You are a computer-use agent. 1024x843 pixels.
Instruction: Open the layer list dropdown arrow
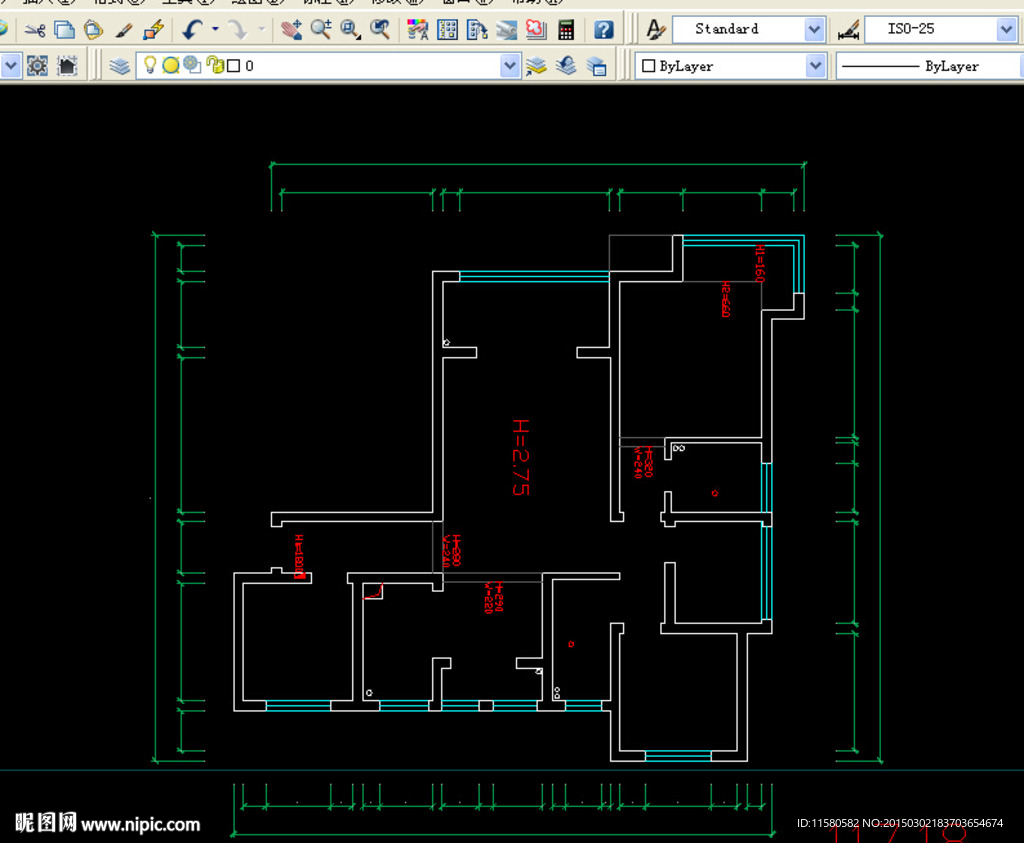tap(510, 67)
